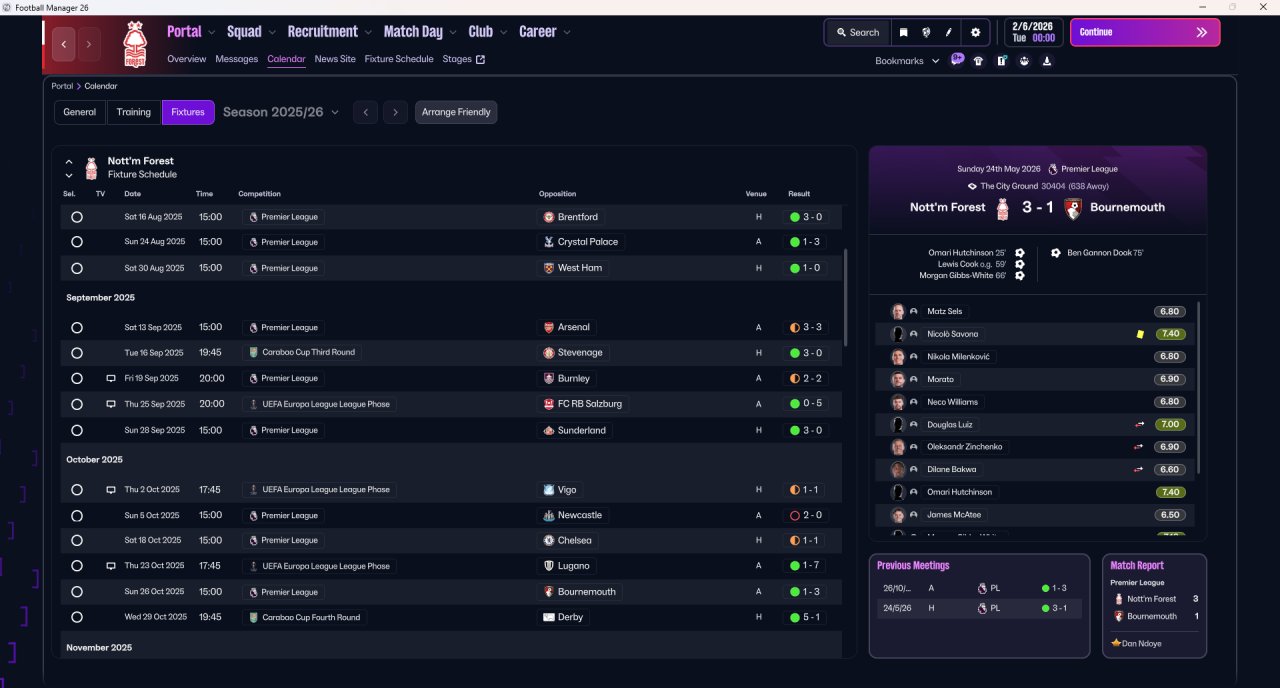Select the Newcastle fixture radio button
This screenshot has height=688, width=1280.
click(x=77, y=516)
